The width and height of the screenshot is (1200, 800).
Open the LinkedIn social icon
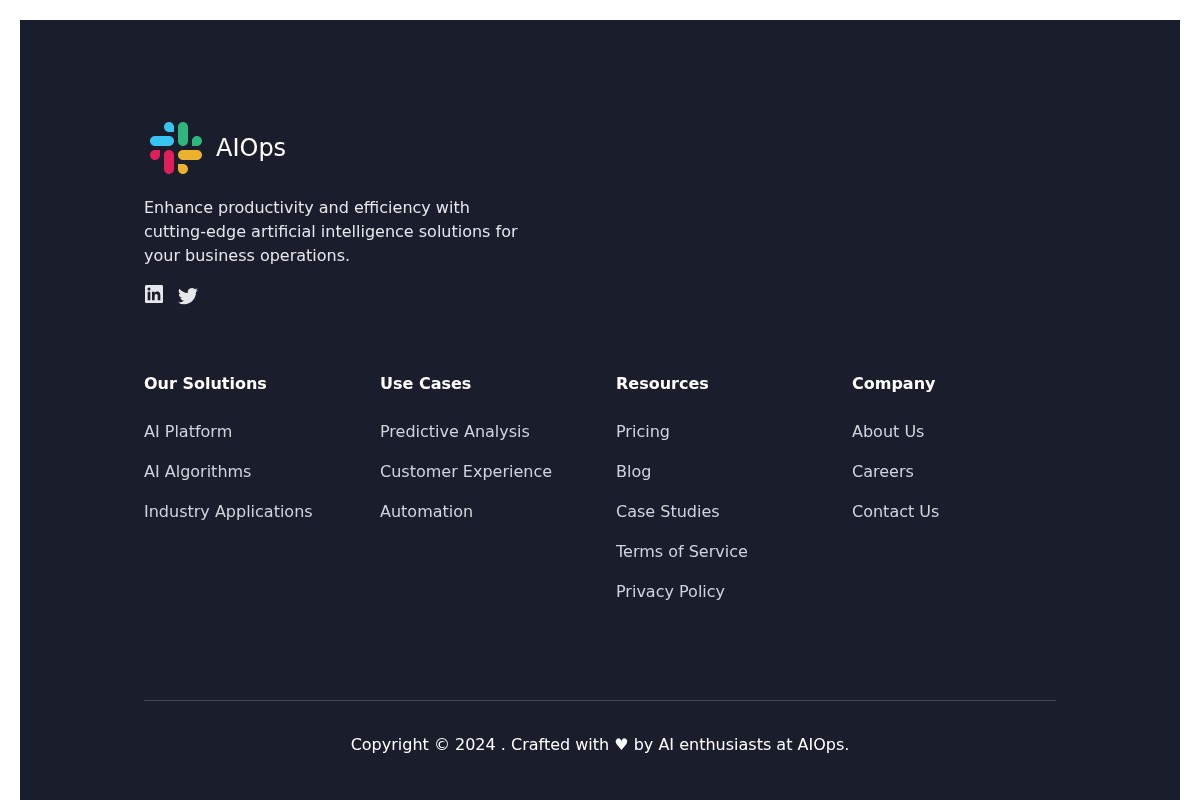coord(154,294)
